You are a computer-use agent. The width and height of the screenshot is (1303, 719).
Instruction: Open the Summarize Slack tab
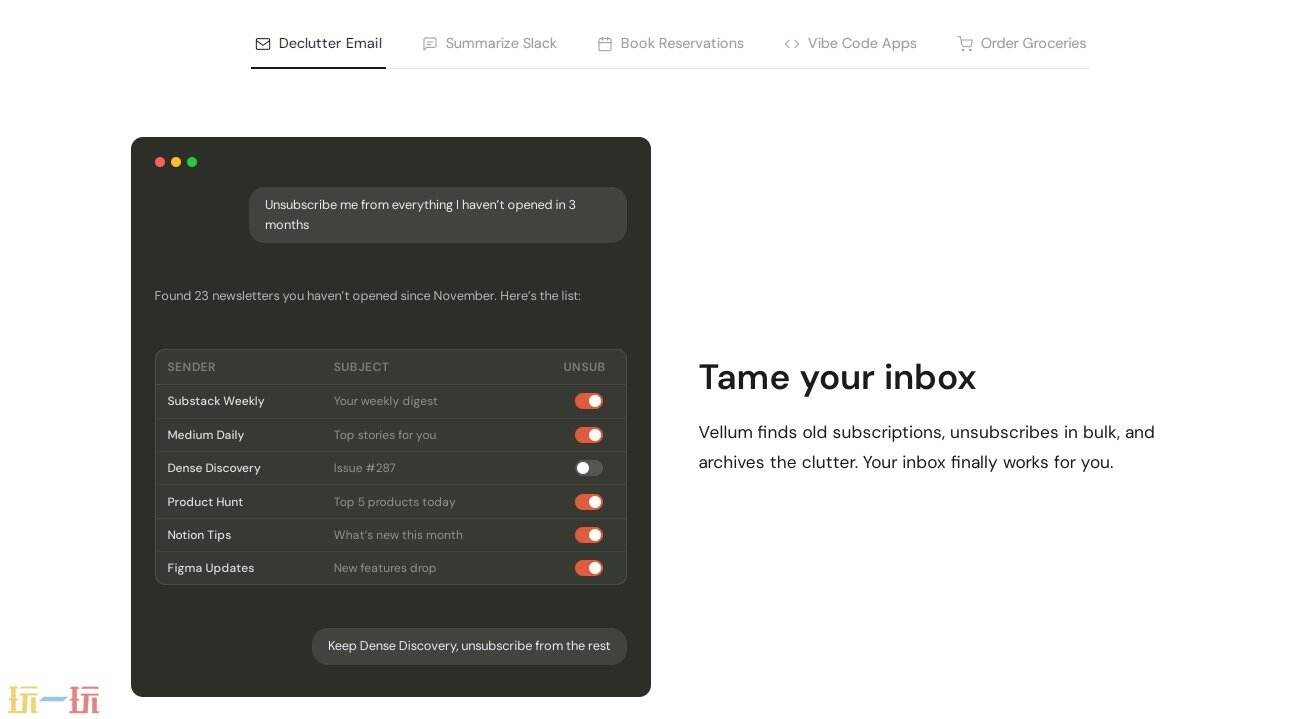[x=500, y=44]
